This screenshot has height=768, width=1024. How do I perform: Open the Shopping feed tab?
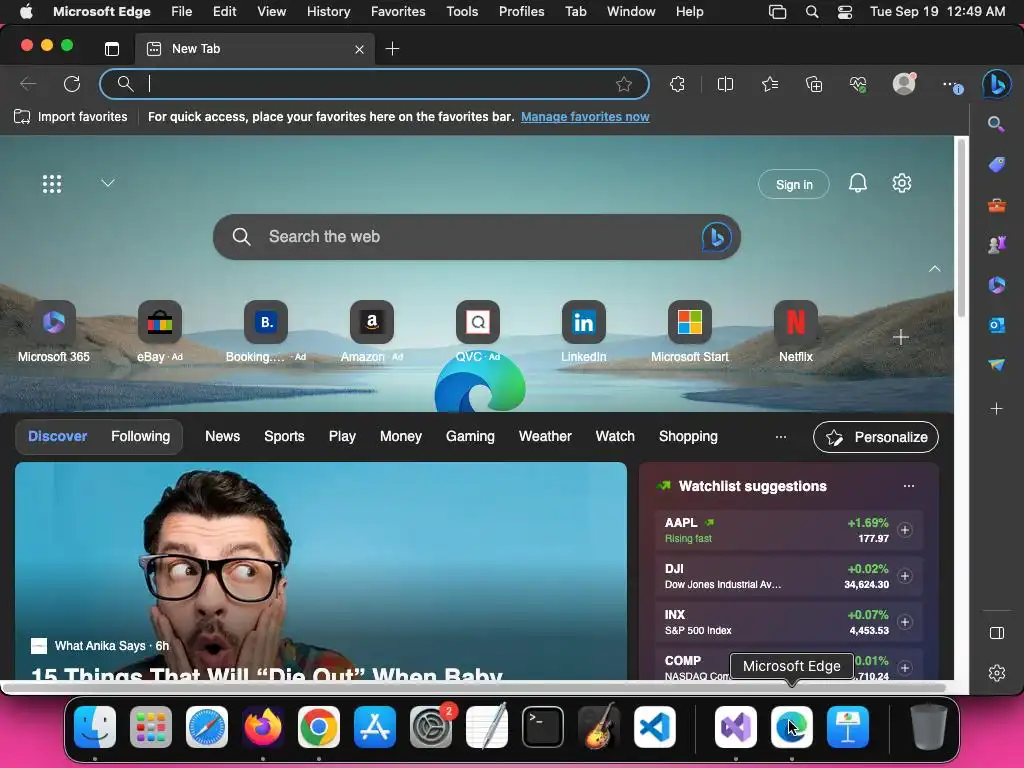688,436
